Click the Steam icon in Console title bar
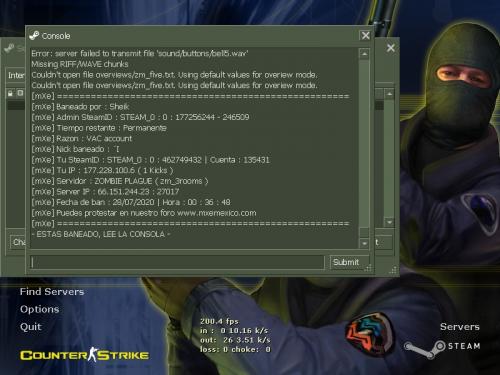Image resolution: width=500 pixels, height=375 pixels. 34,35
